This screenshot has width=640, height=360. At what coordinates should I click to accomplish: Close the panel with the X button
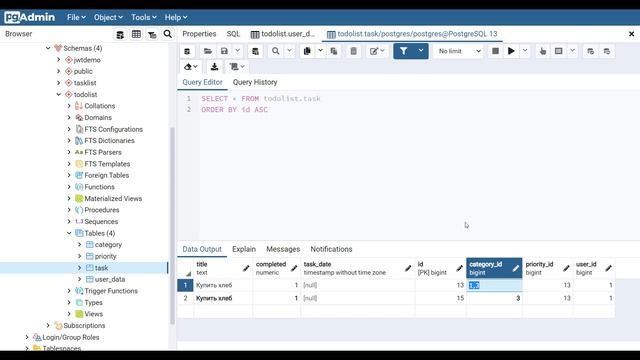[631, 34]
